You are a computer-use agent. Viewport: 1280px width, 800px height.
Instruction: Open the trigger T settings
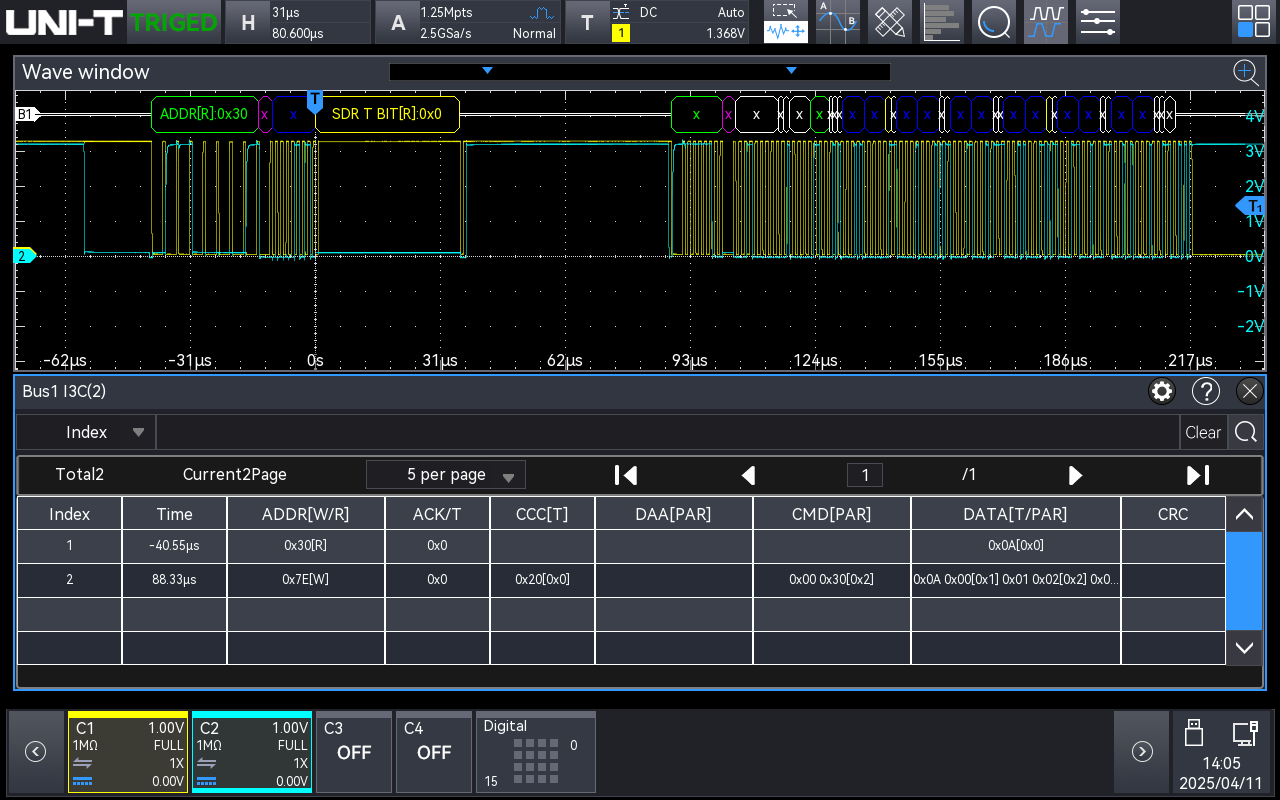tap(657, 22)
